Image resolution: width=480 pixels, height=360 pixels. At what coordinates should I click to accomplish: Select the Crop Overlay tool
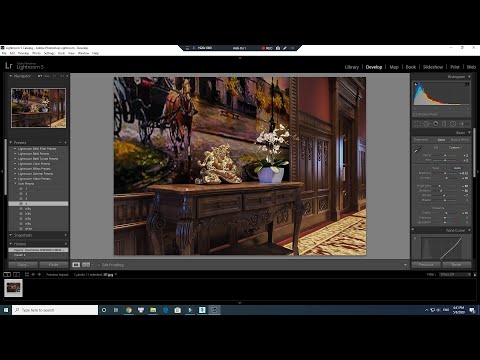coord(416,124)
